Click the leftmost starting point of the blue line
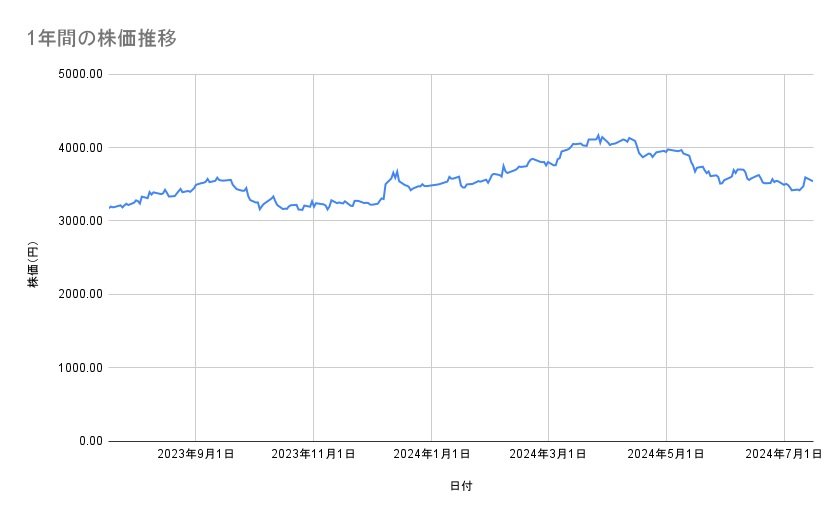 coord(109,208)
